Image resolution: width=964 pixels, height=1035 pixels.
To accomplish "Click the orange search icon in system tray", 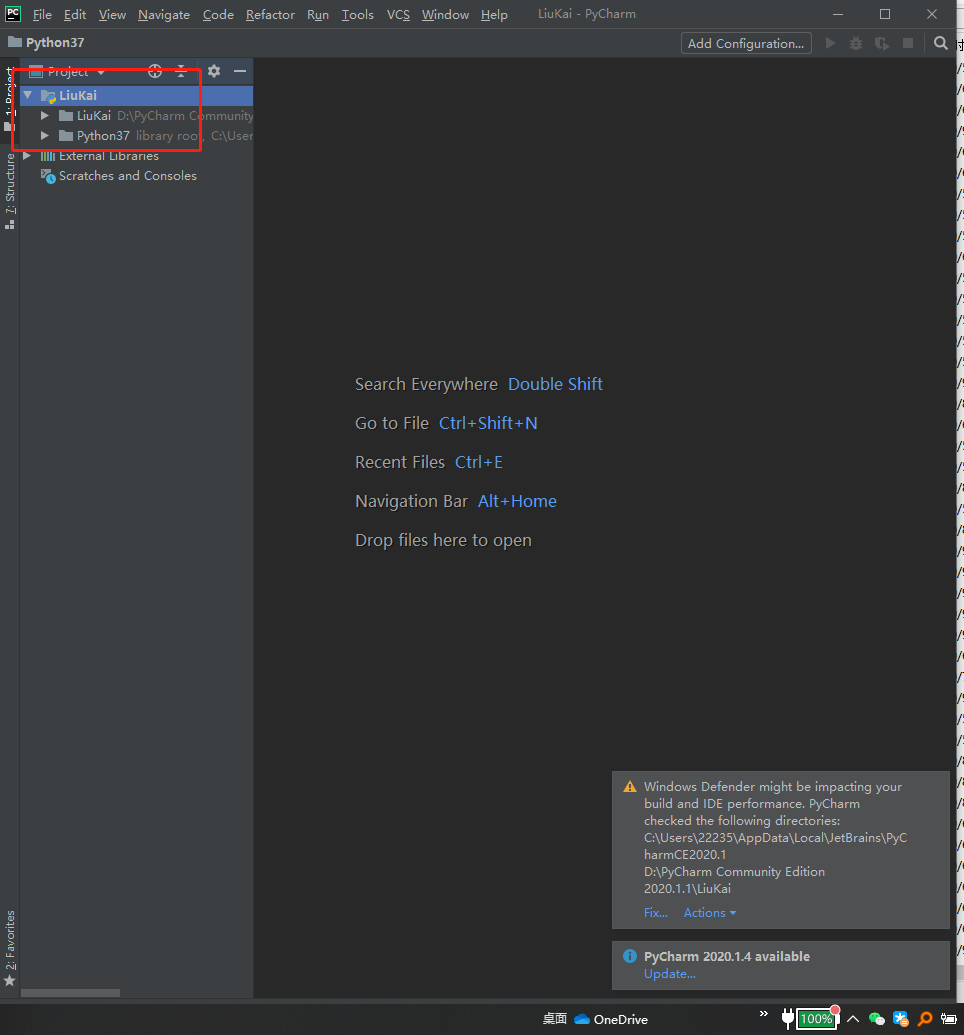I will coord(925,1019).
